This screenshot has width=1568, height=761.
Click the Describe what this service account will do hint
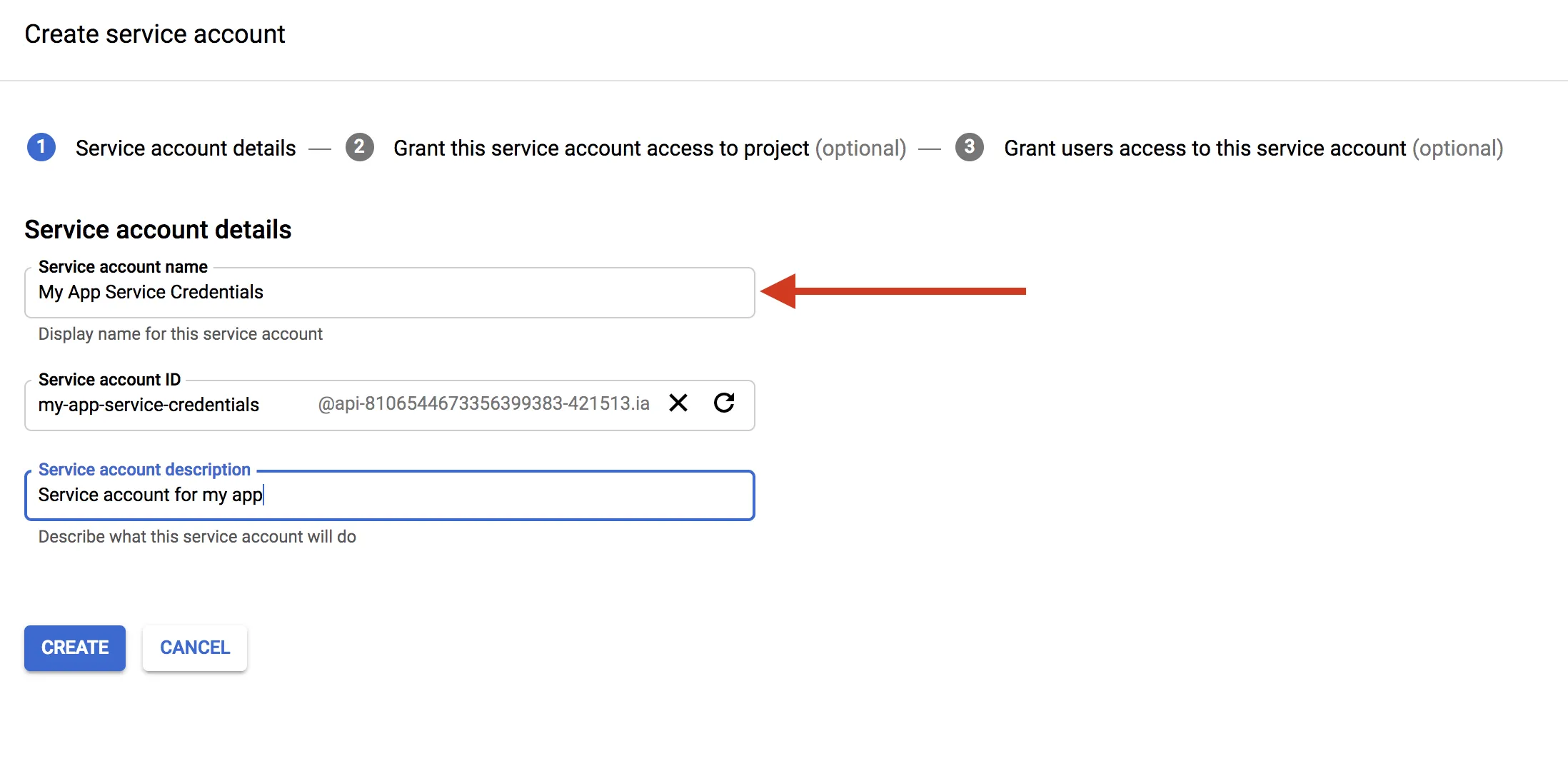click(197, 537)
